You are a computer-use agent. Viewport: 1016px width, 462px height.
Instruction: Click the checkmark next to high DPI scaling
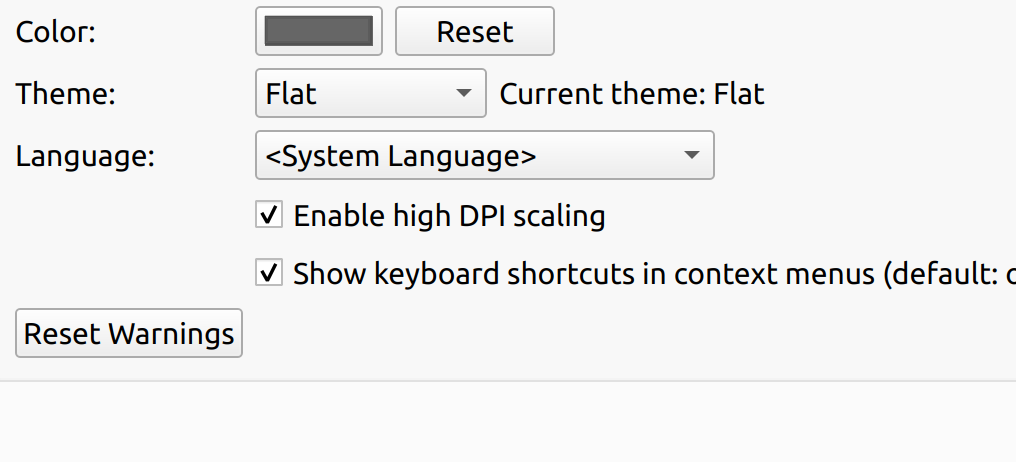point(268,215)
